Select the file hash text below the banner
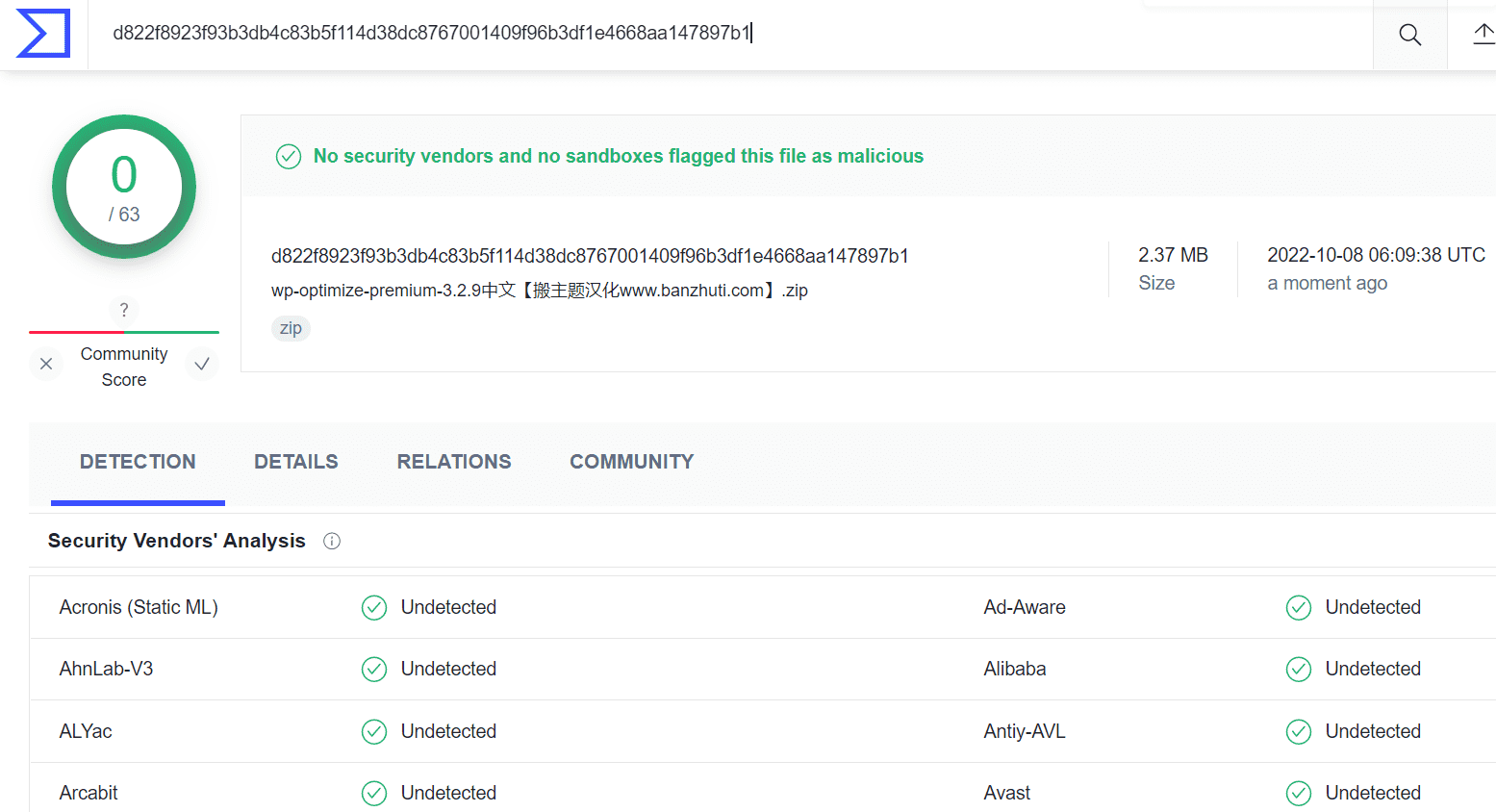 pyautogui.click(x=590, y=256)
